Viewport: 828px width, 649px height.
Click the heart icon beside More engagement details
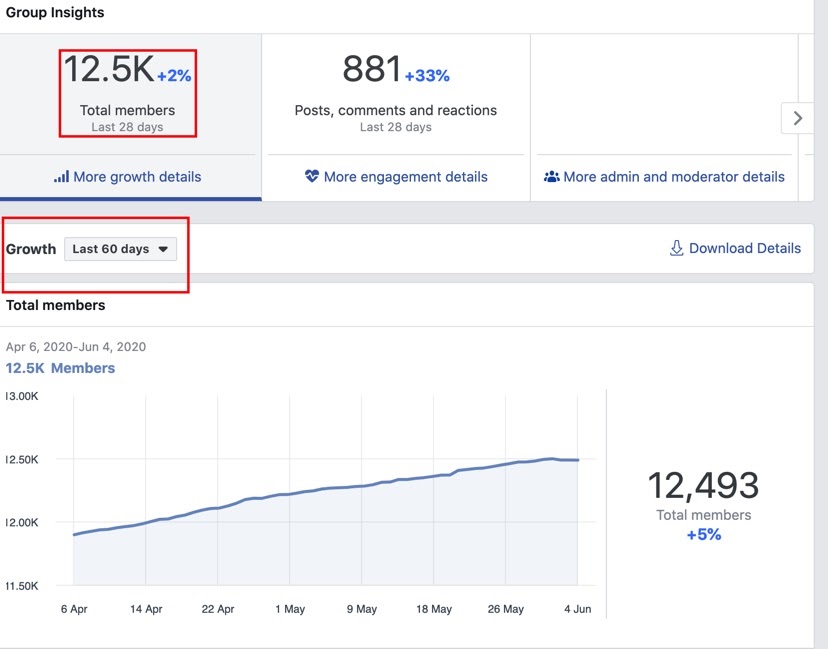[x=311, y=177]
